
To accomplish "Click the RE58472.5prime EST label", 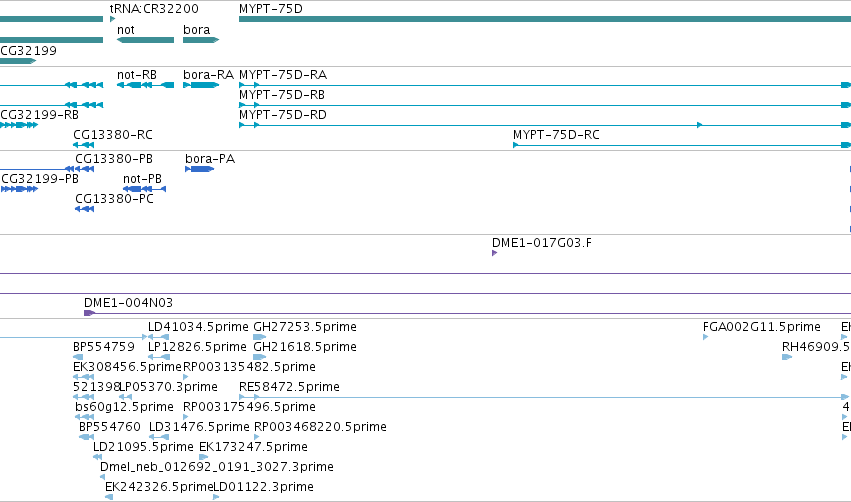I will [x=289, y=387].
